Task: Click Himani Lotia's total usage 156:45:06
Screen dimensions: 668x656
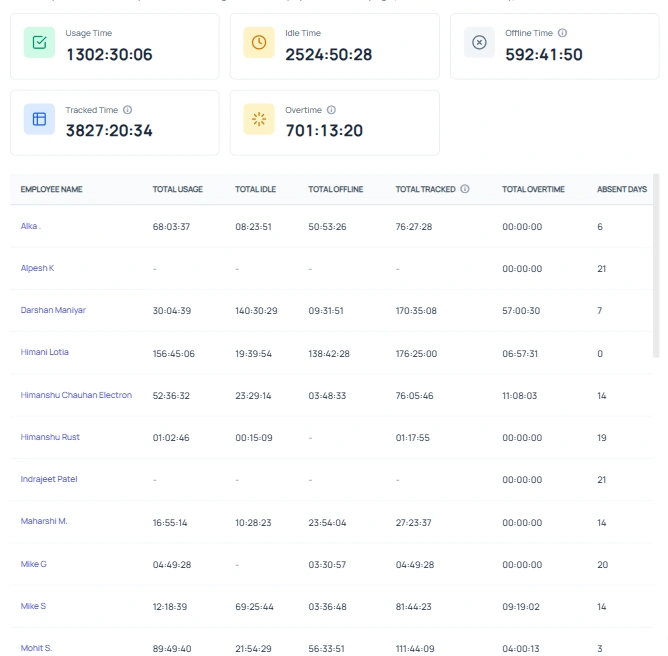Action: point(174,354)
